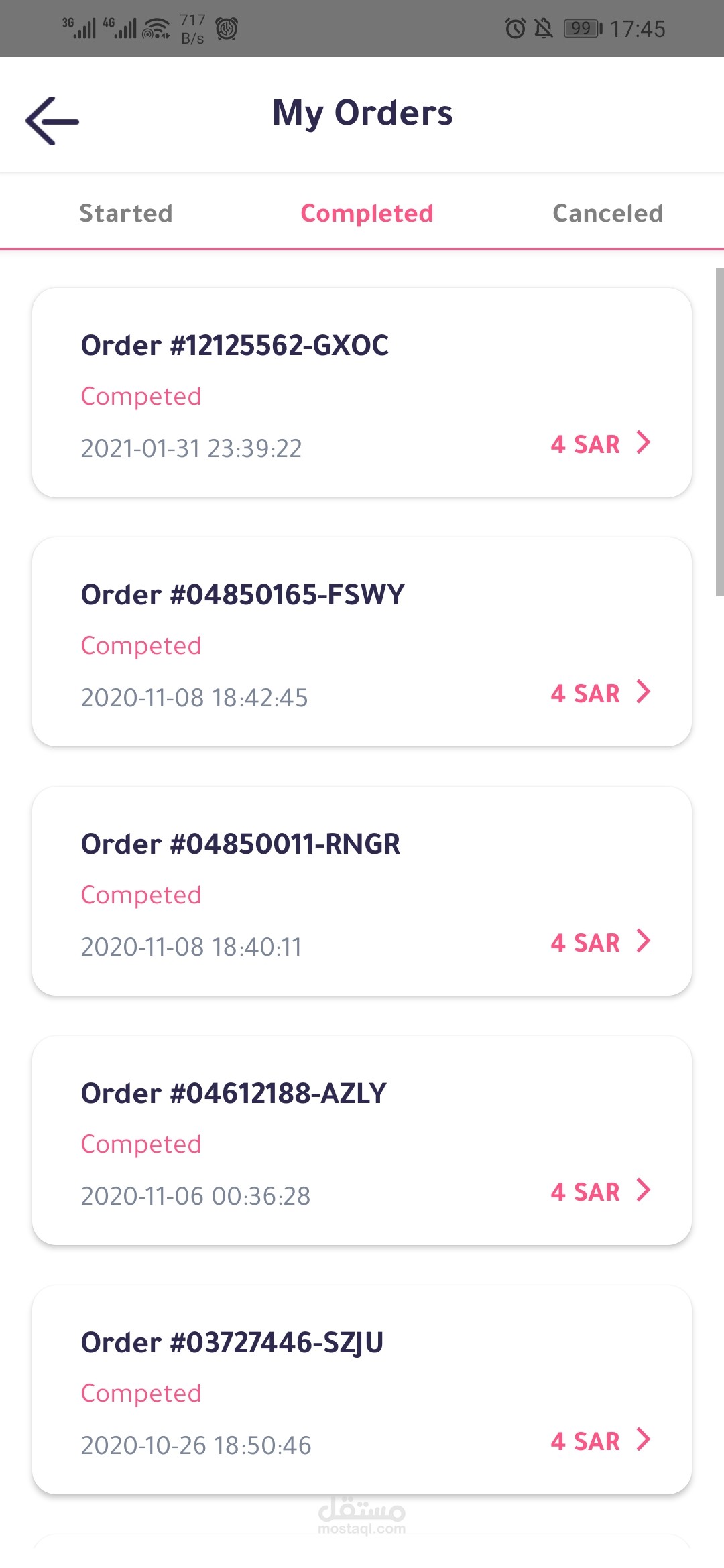
Task: Click chevron next to order #04612188-AZLY price
Action: click(644, 1190)
